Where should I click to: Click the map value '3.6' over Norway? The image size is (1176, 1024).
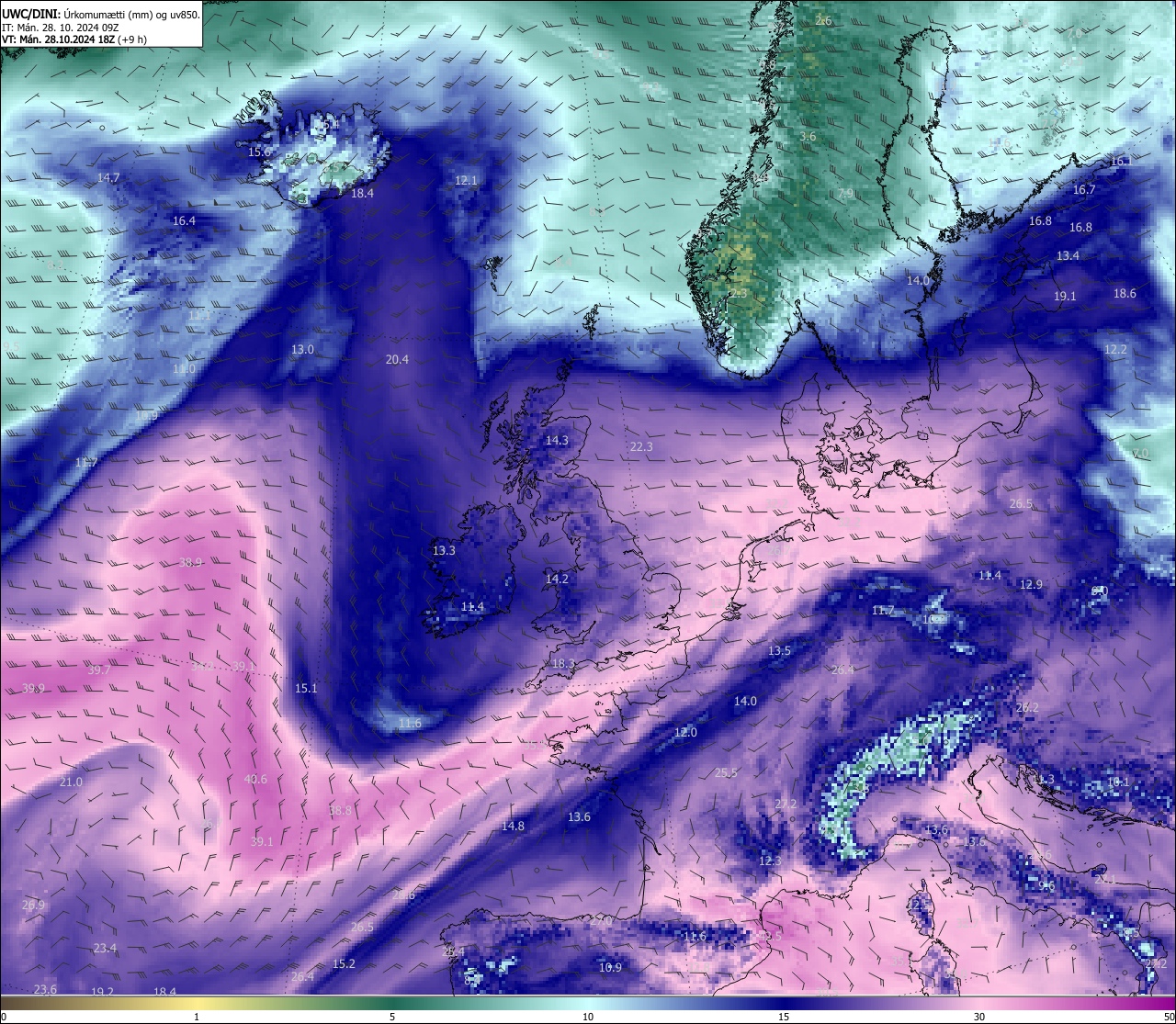(x=808, y=137)
